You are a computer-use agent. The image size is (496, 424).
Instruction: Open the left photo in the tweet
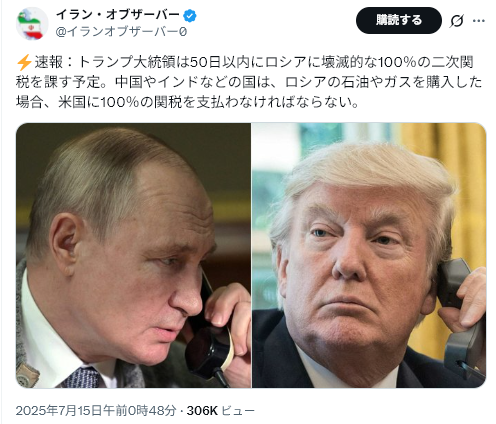133,255
